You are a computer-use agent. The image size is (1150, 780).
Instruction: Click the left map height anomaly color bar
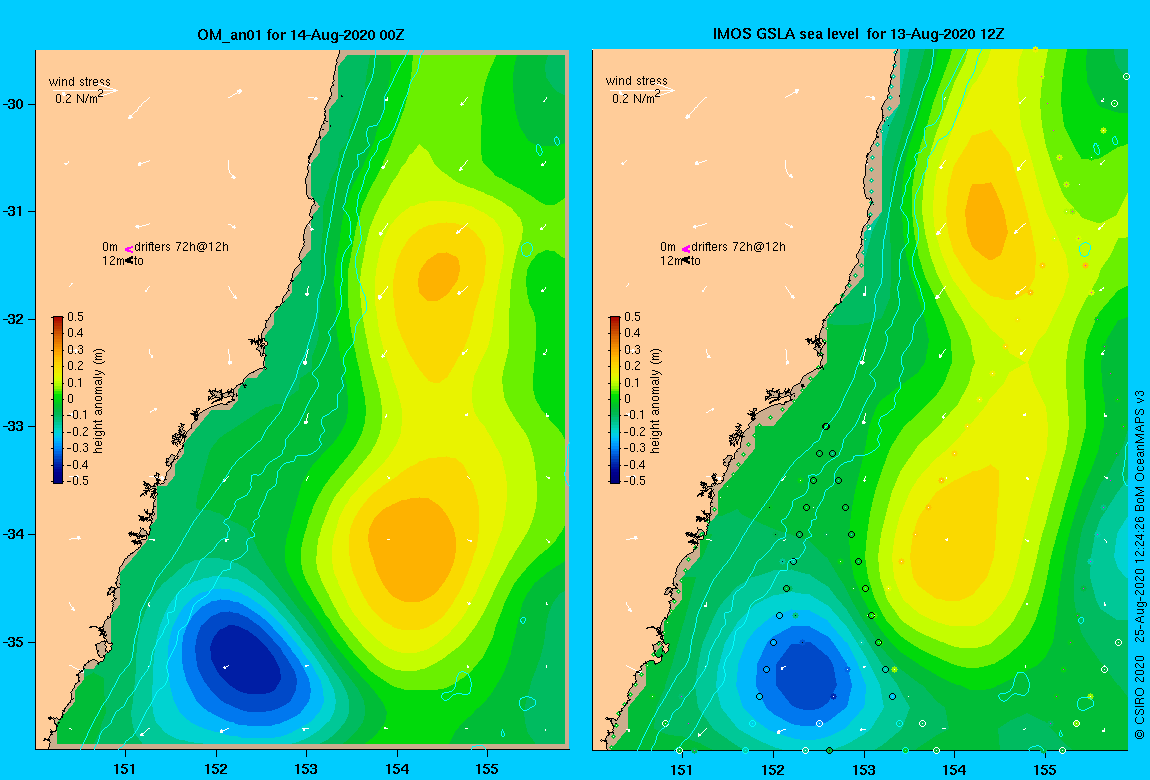point(58,400)
